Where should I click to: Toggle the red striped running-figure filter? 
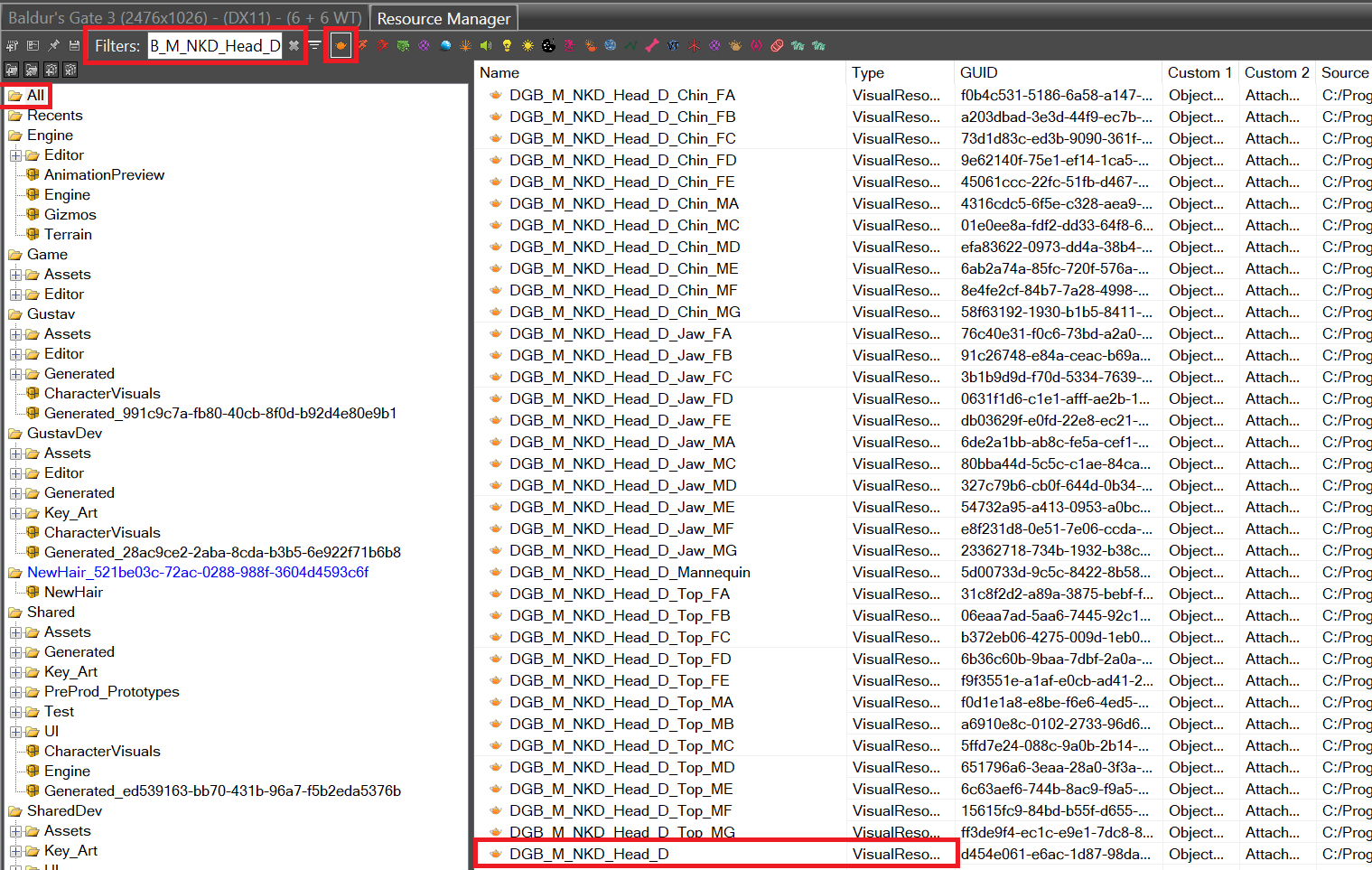pyautogui.click(x=382, y=45)
